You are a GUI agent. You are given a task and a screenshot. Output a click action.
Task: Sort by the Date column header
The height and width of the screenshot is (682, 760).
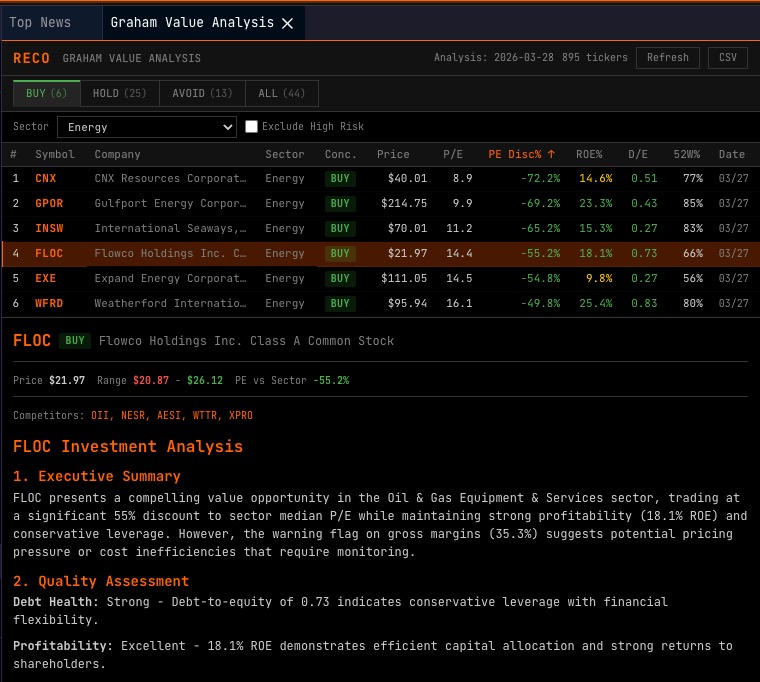(731, 155)
